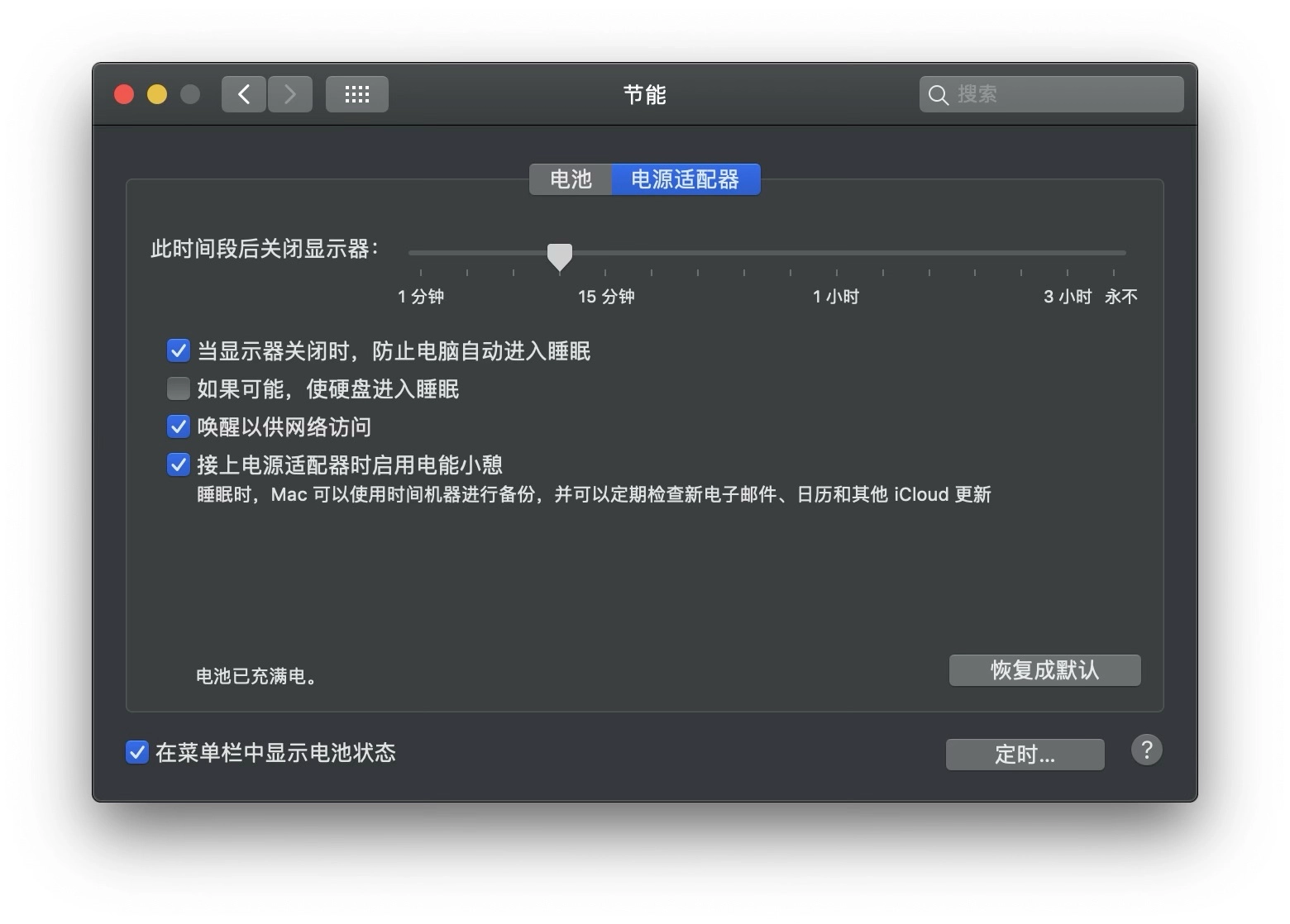Select the 电源适配器 tab
1290x924 pixels.
686,179
